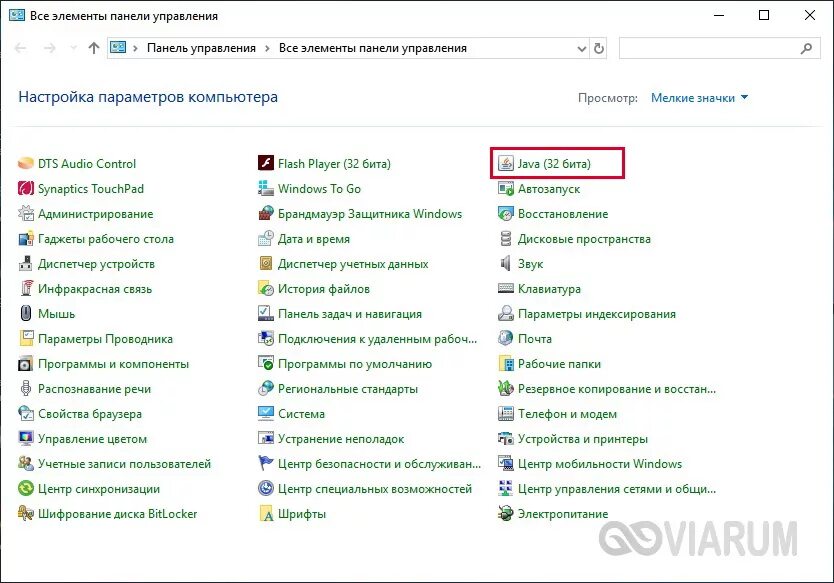Open the Java (32 бита) icon

[505, 163]
